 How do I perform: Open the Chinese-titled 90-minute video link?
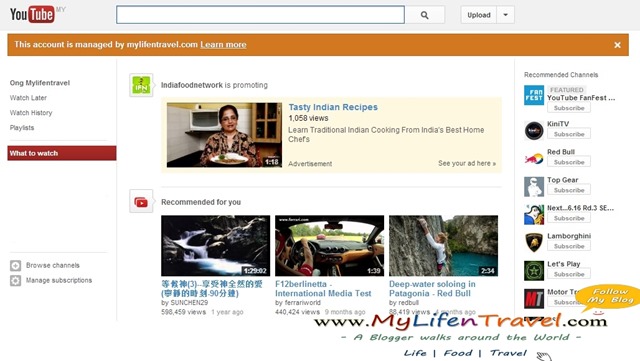(212, 289)
